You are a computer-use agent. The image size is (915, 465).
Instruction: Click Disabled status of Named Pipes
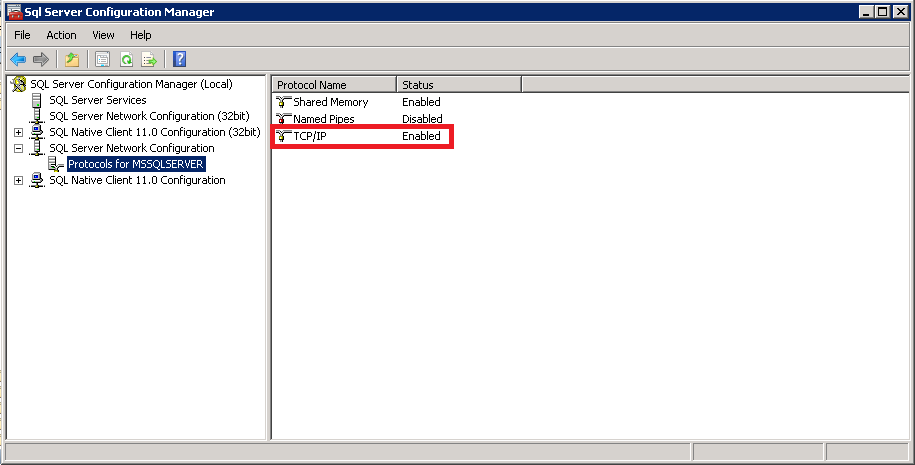tap(422, 119)
